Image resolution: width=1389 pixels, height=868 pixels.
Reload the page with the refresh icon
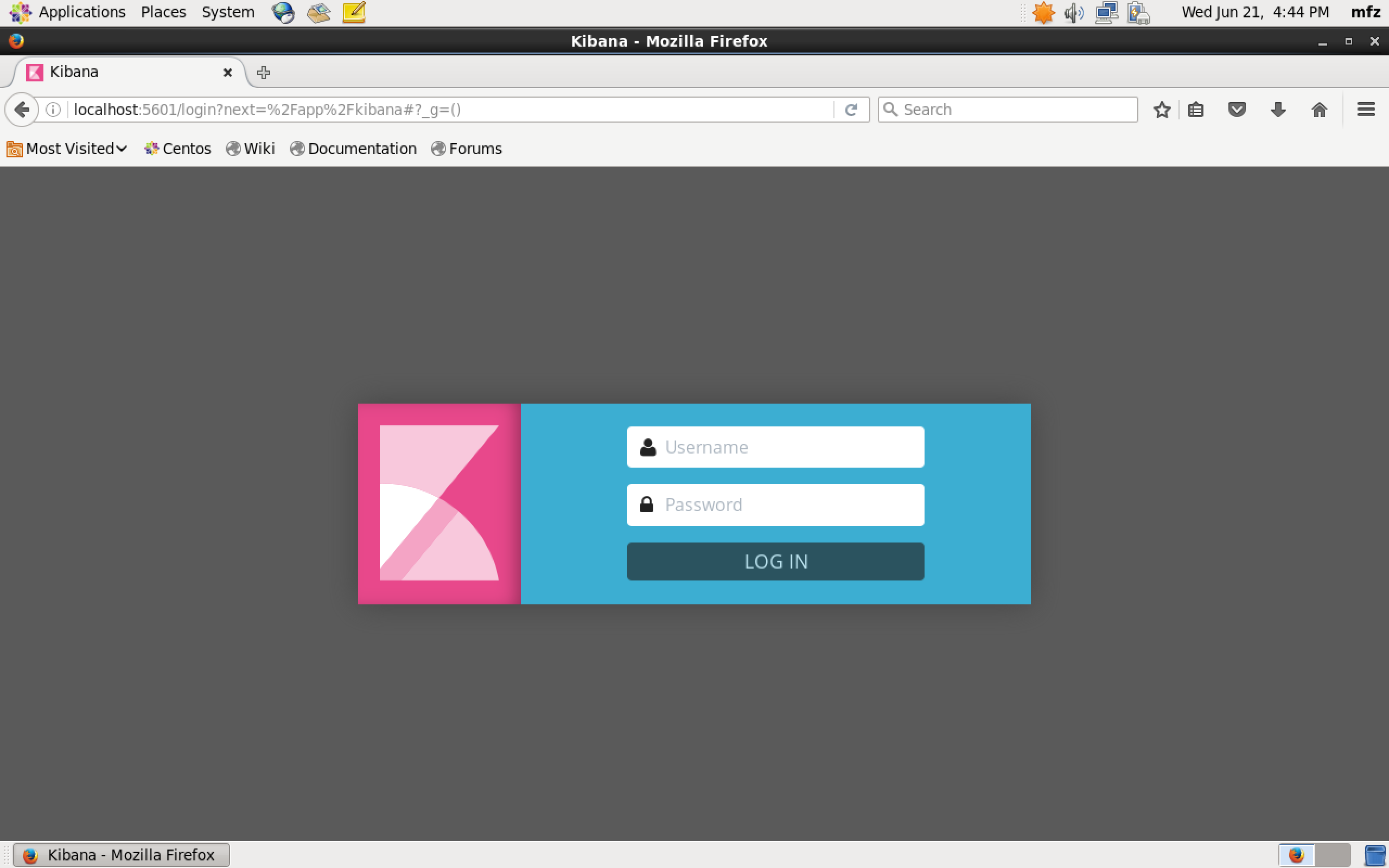851,110
